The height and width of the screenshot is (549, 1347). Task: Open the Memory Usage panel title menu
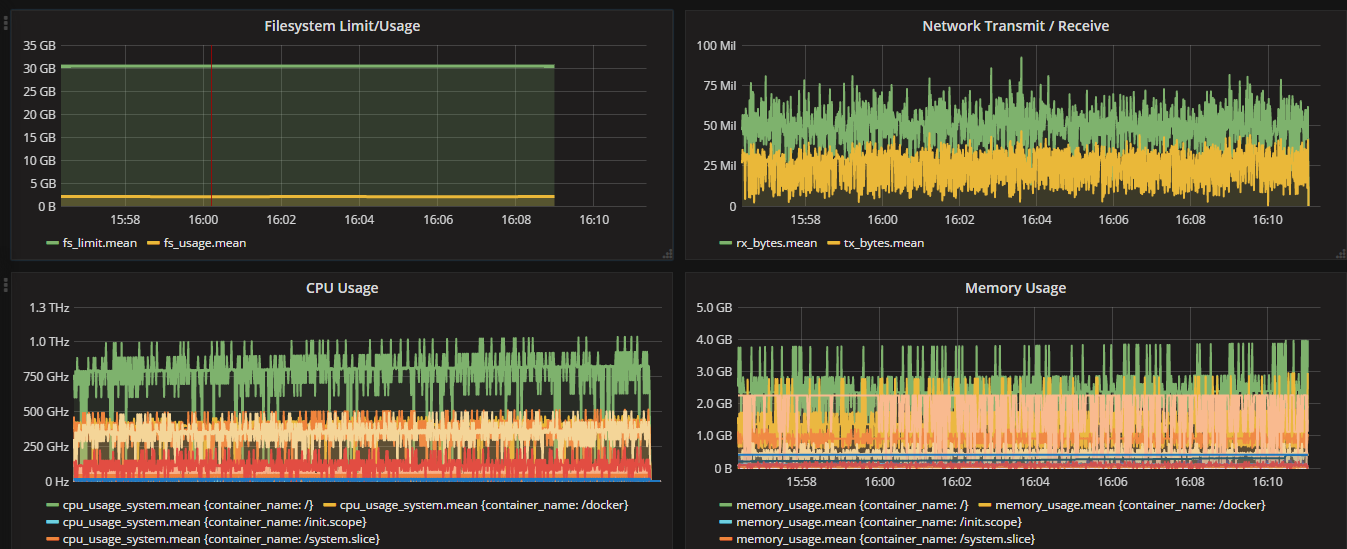pyautogui.click(x=1015, y=288)
